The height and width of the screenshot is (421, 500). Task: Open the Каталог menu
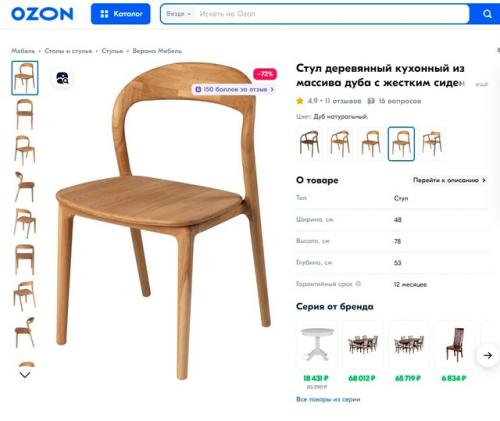point(120,14)
